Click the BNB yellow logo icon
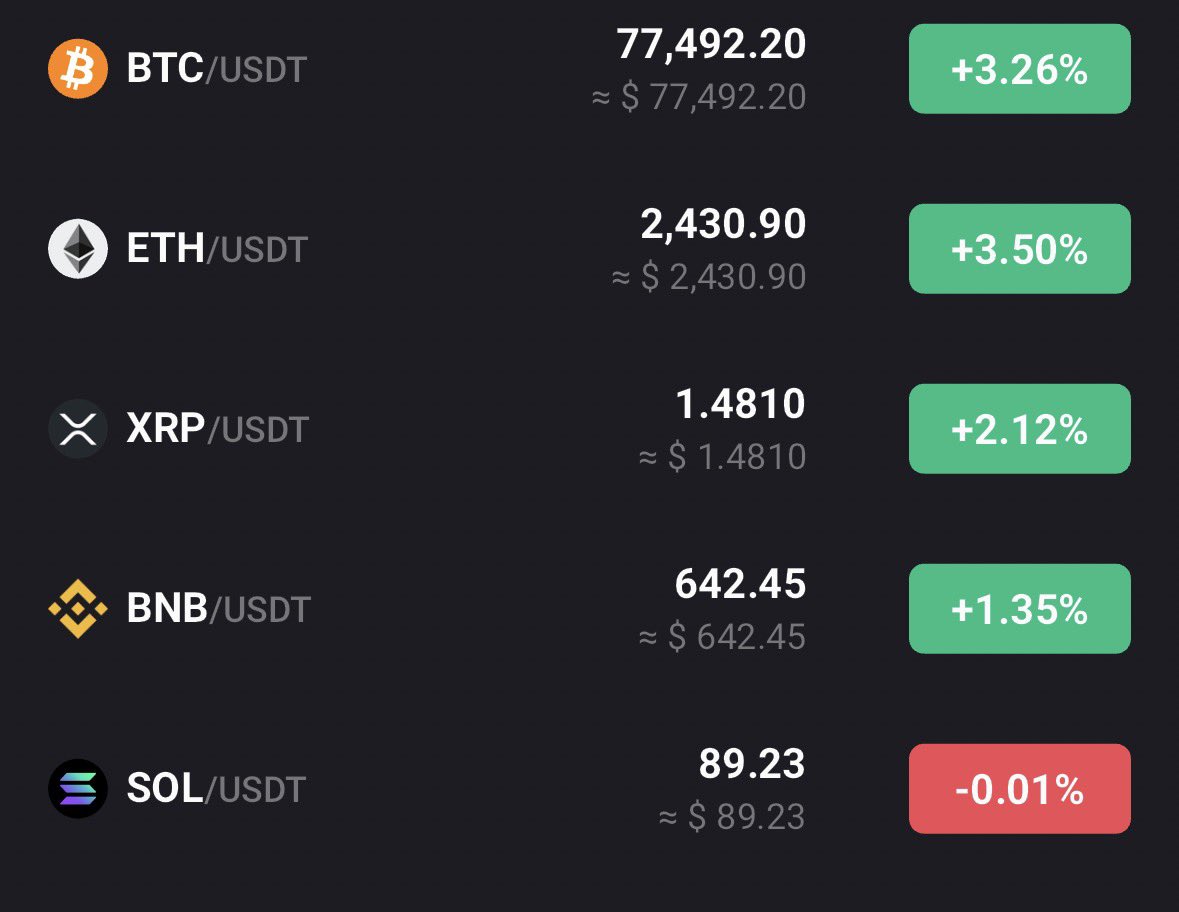Image resolution: width=1179 pixels, height=912 pixels. click(78, 609)
